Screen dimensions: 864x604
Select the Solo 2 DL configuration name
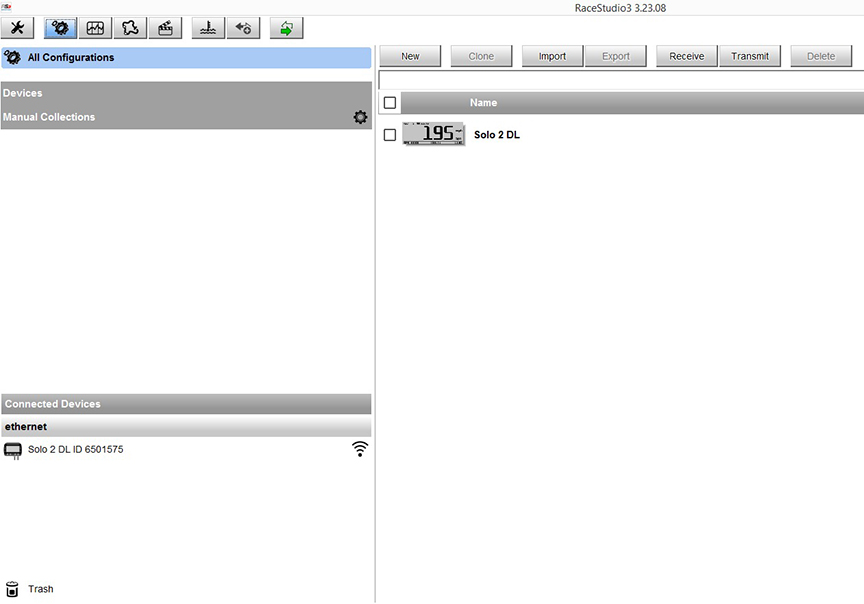coord(496,135)
